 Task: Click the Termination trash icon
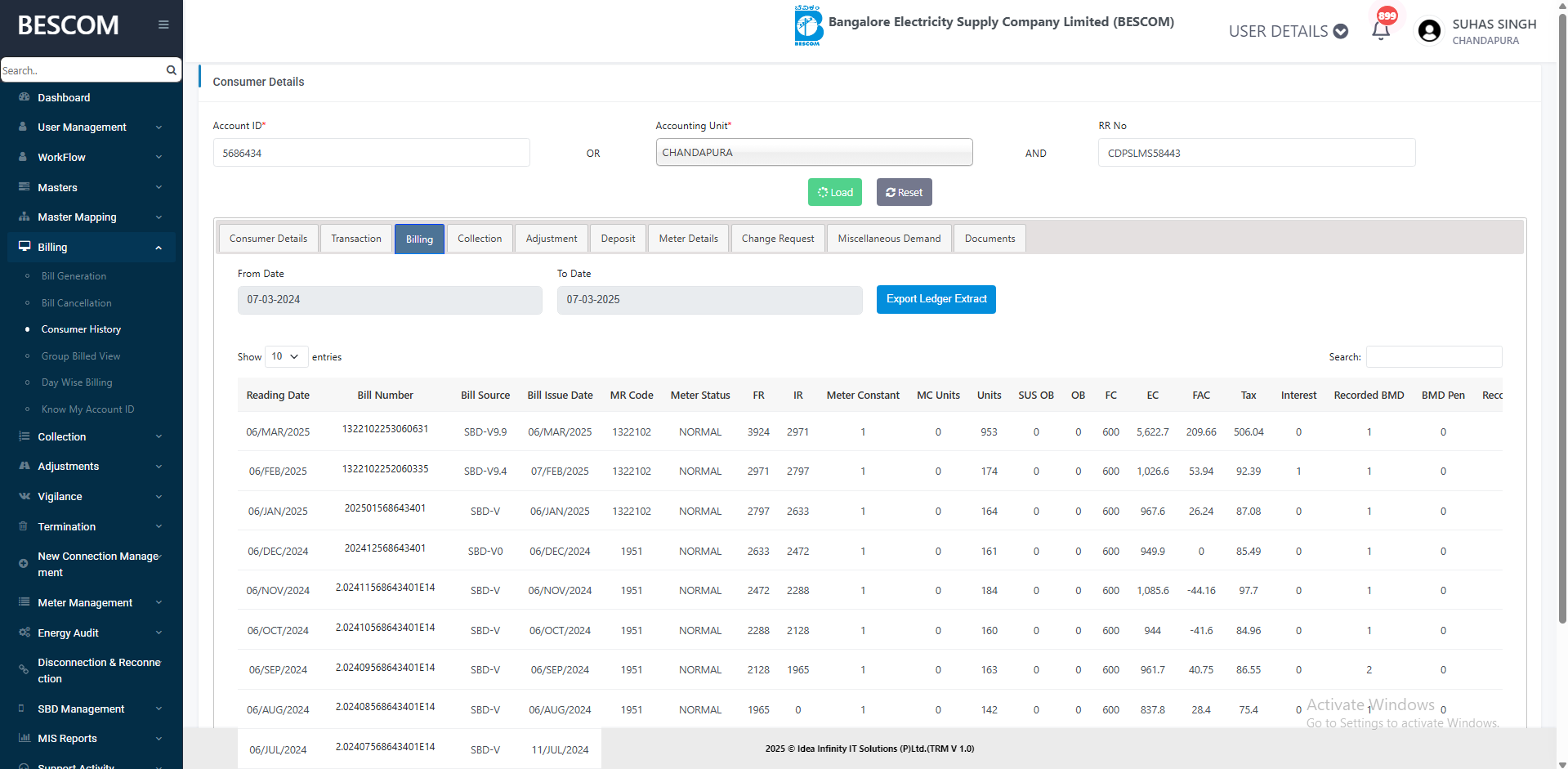23,526
